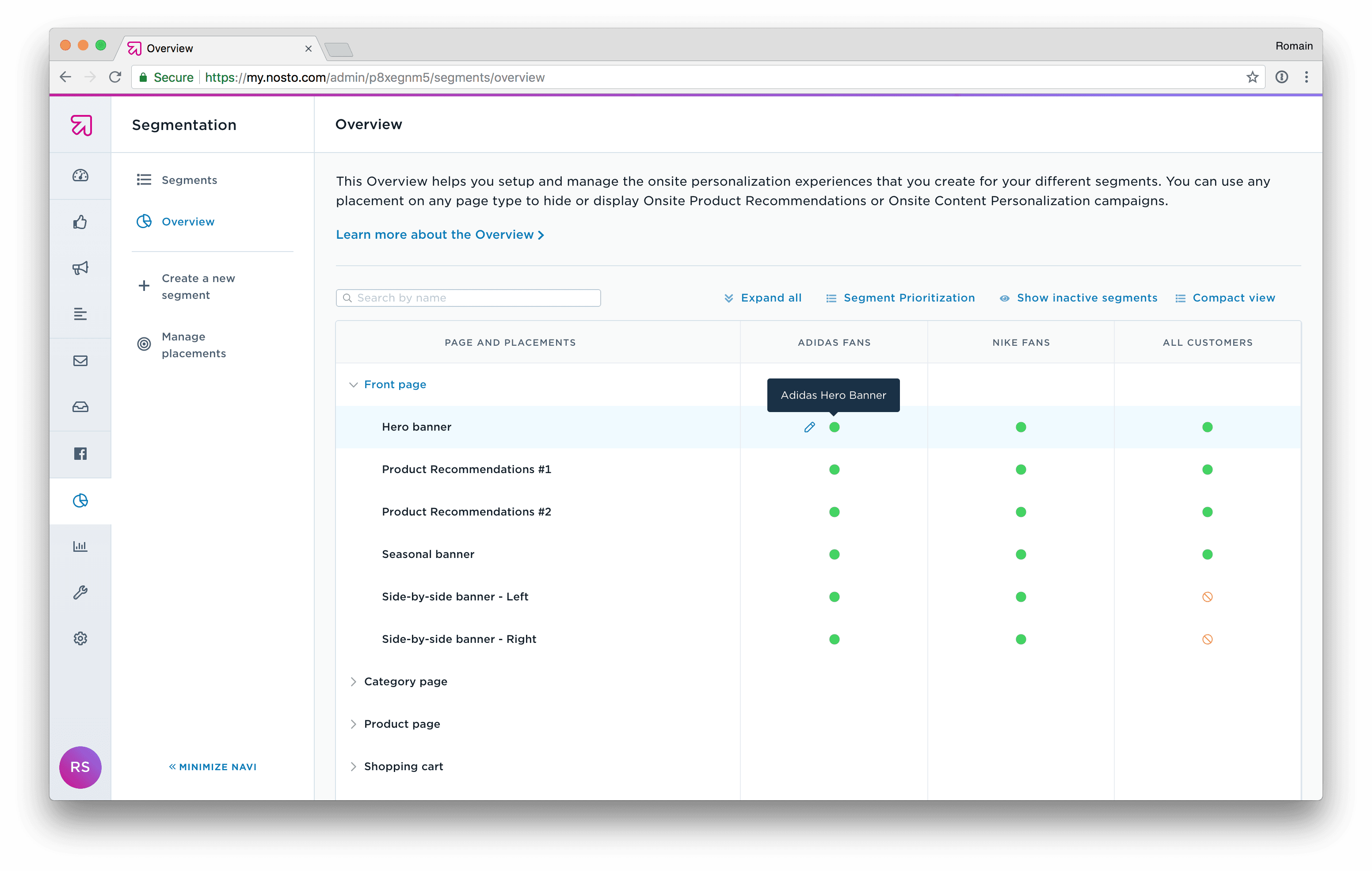Screen dimensions: 1372x871
Task: Focus the Search by name field
Action: click(x=469, y=298)
